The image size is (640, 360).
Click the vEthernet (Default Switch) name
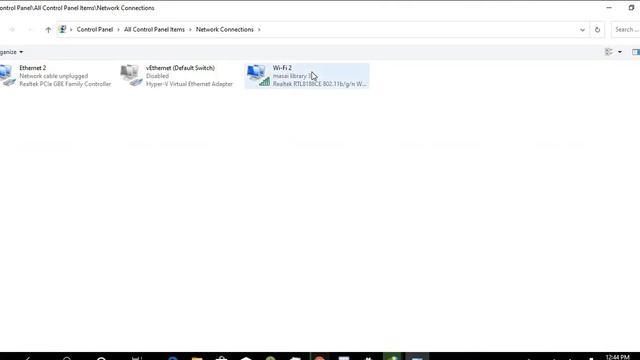click(x=180, y=68)
